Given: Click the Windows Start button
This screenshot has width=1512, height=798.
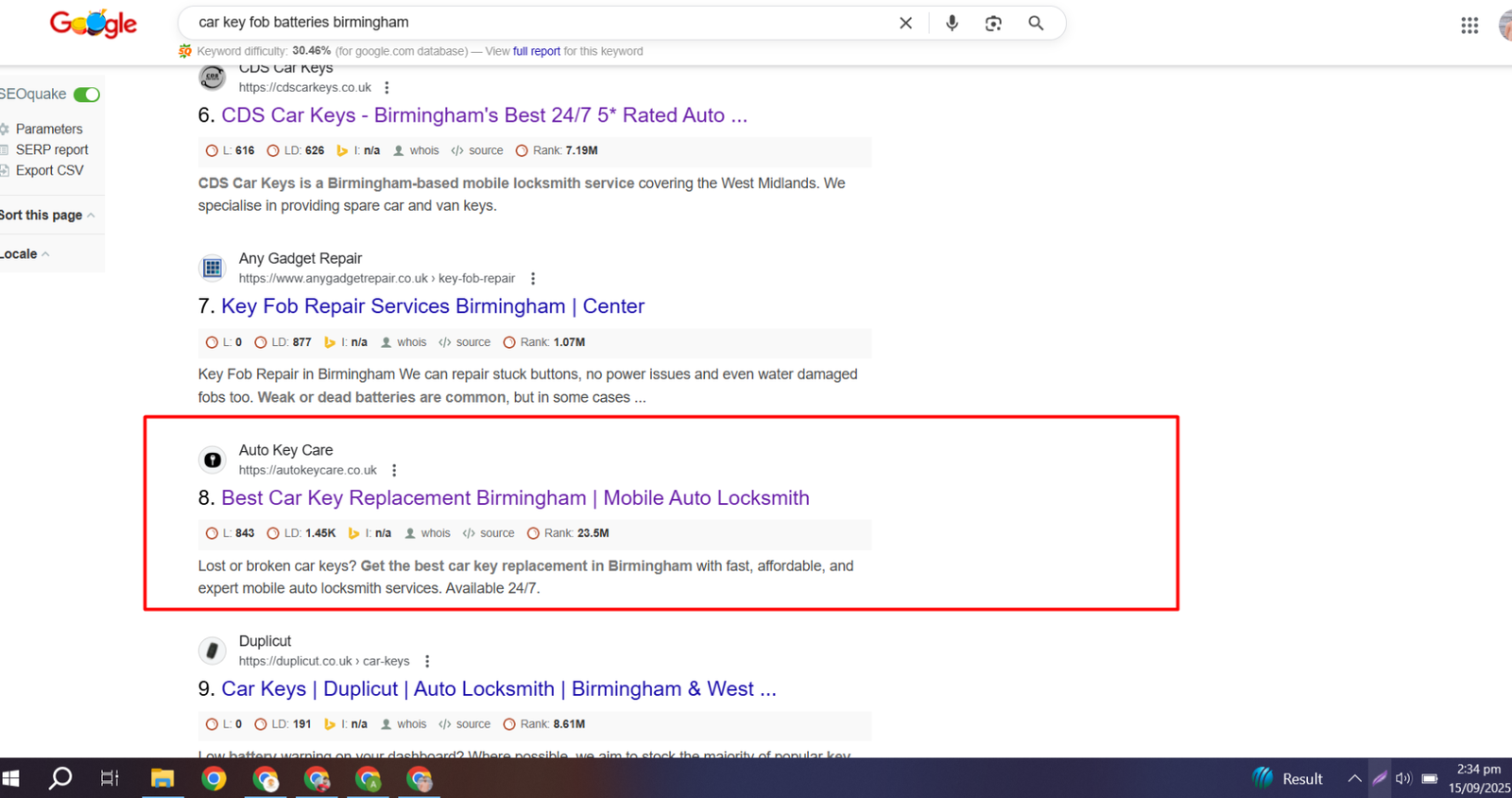Looking at the screenshot, I should 11,778.
